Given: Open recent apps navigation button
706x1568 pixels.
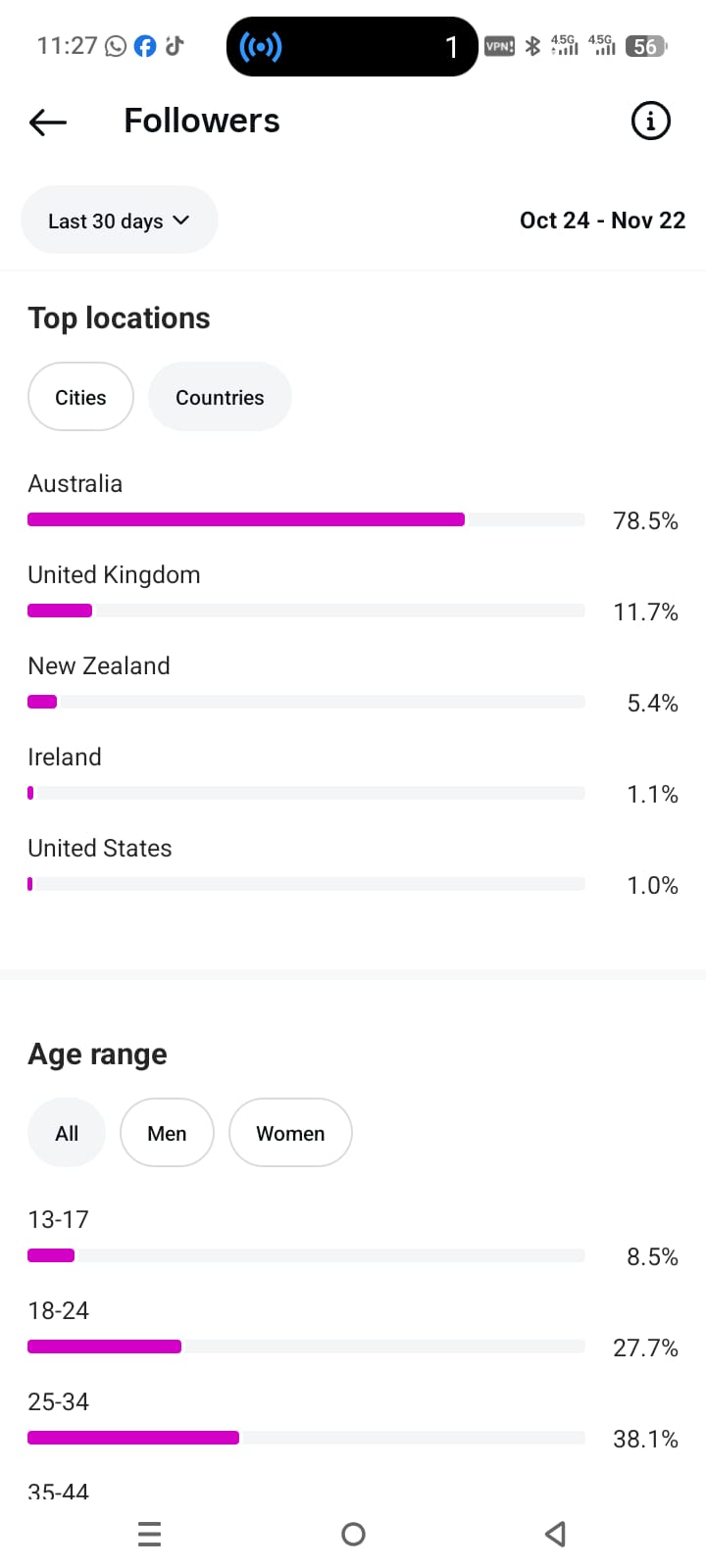Looking at the screenshot, I should (x=150, y=1534).
